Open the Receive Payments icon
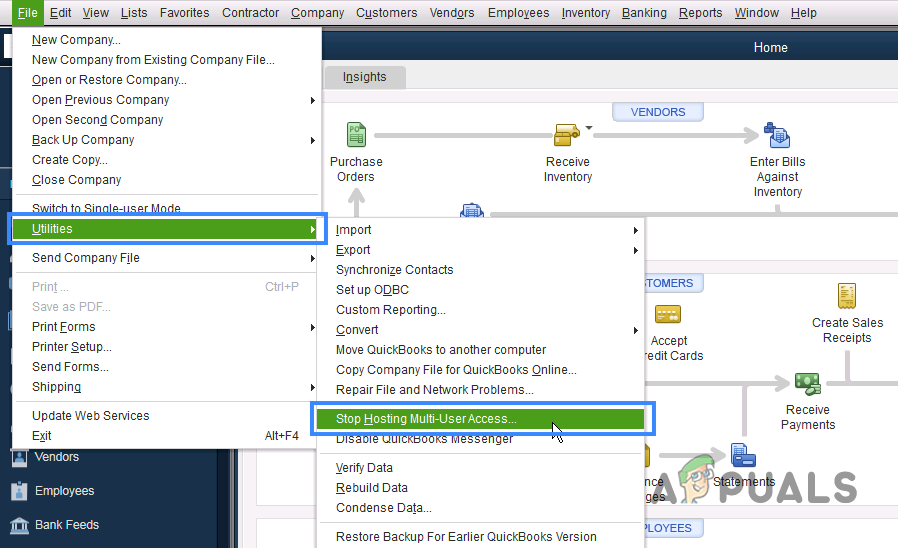The height and width of the screenshot is (548, 898). (x=808, y=384)
